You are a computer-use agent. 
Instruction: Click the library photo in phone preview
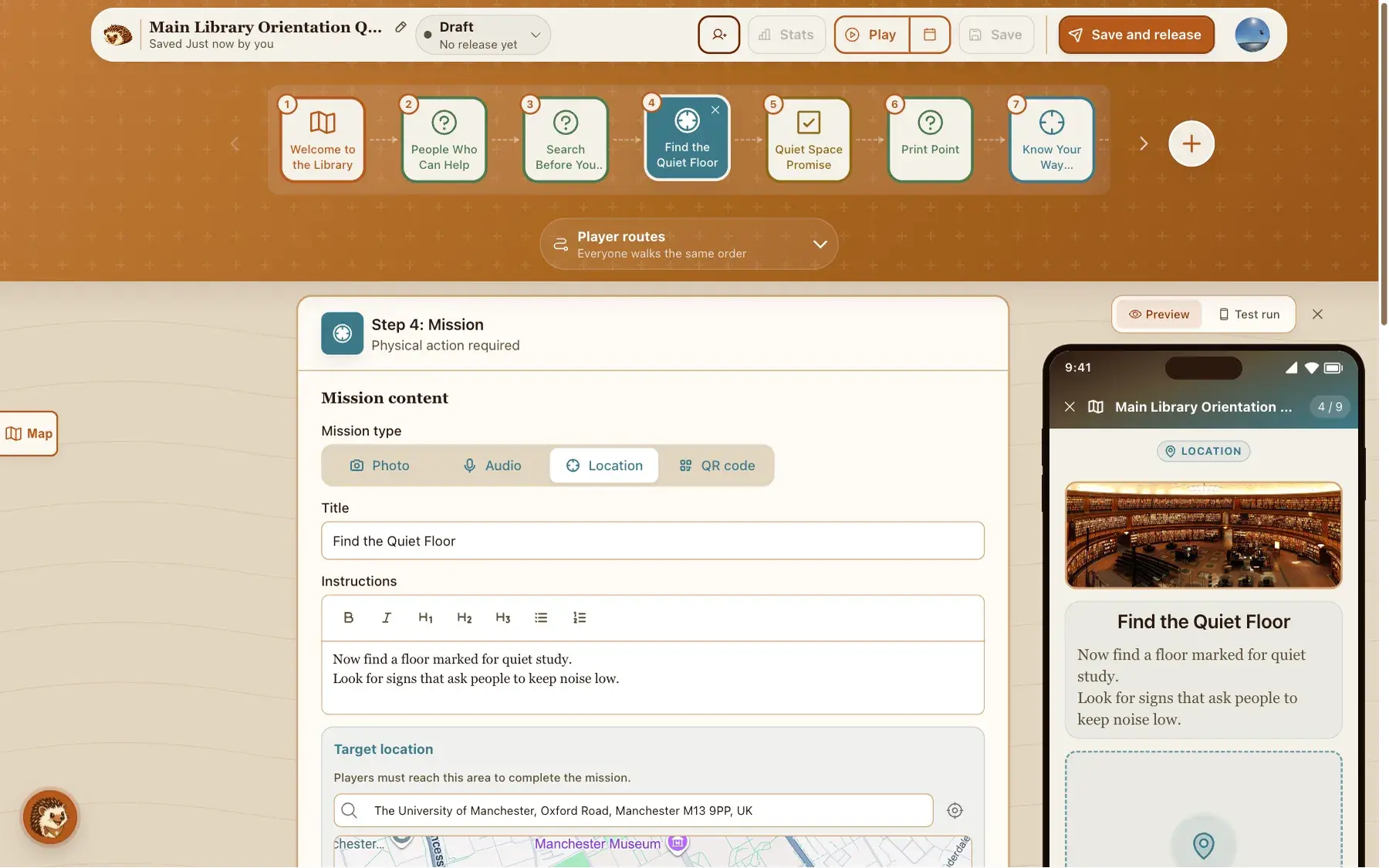coord(1203,535)
